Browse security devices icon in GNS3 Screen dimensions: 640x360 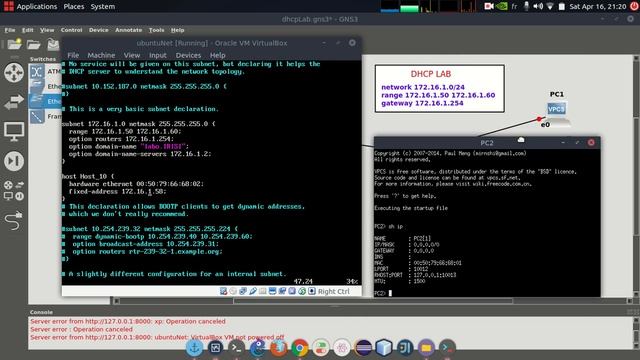(14, 161)
